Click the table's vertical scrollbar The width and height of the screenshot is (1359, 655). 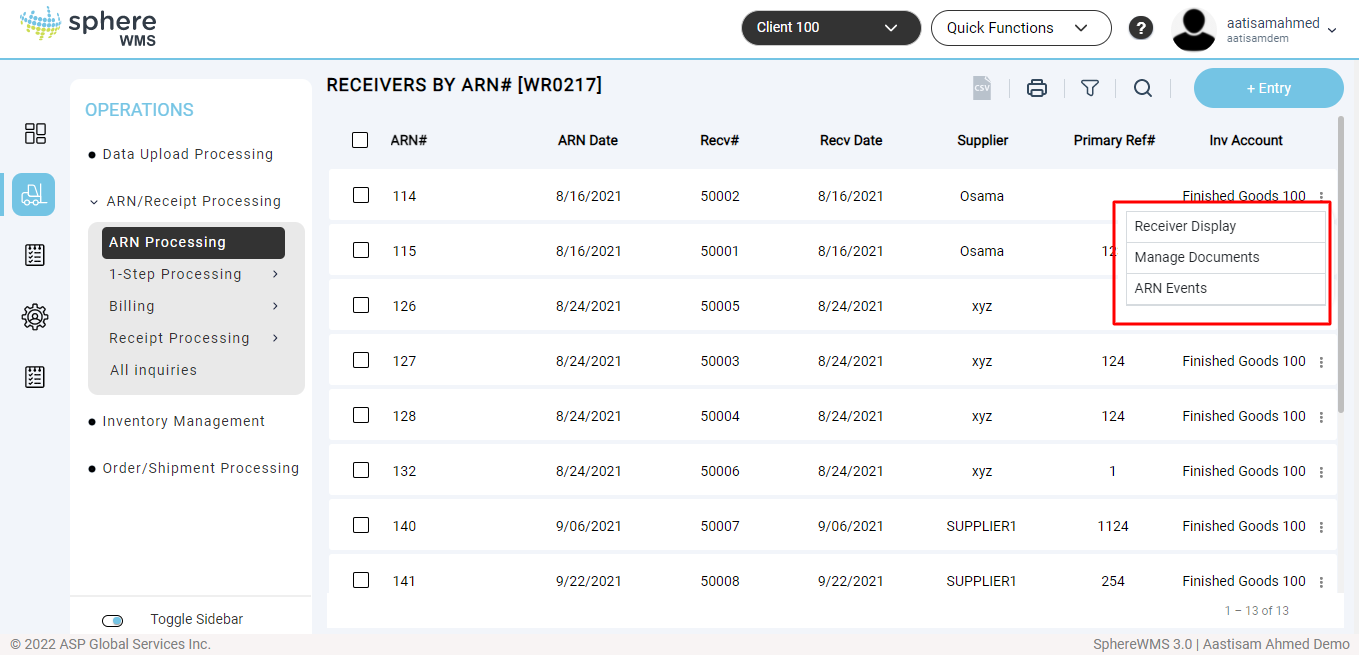[x=1341, y=260]
